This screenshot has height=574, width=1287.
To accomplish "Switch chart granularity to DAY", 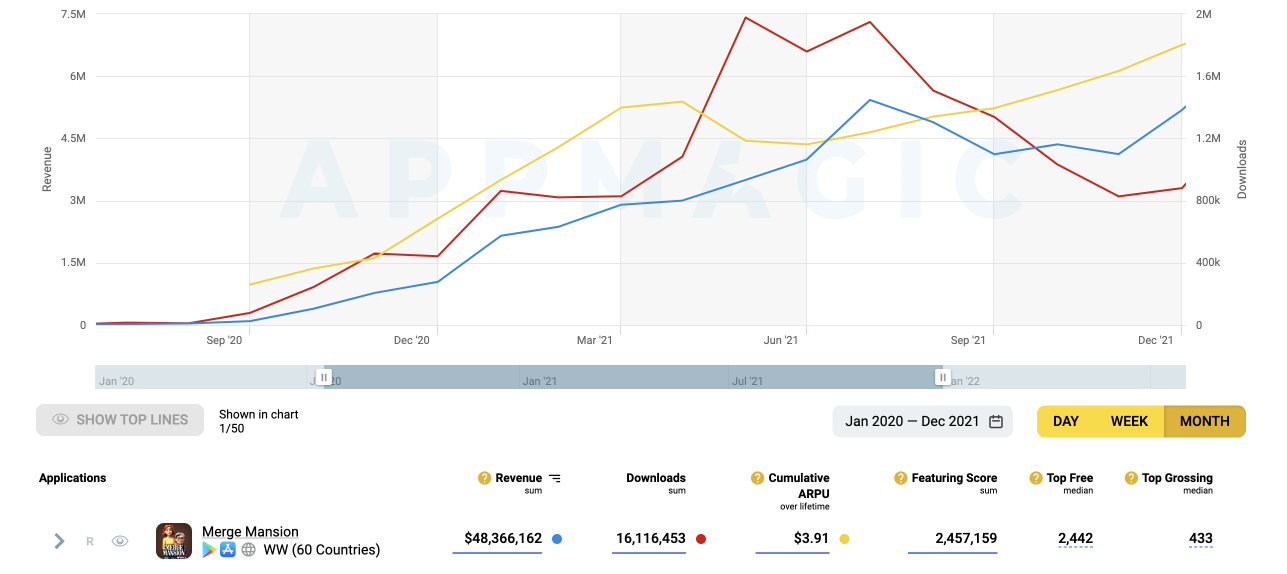I will [1066, 421].
